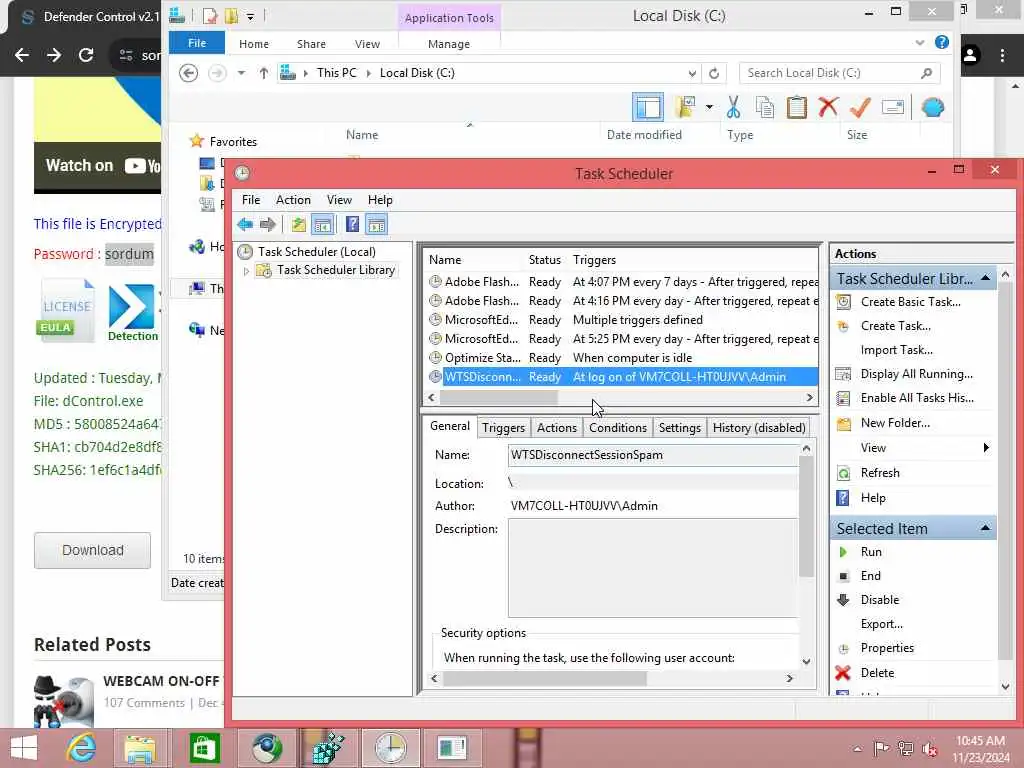Screen dimensions: 1024x768
Task: Click the Create Task action
Action: (x=895, y=326)
